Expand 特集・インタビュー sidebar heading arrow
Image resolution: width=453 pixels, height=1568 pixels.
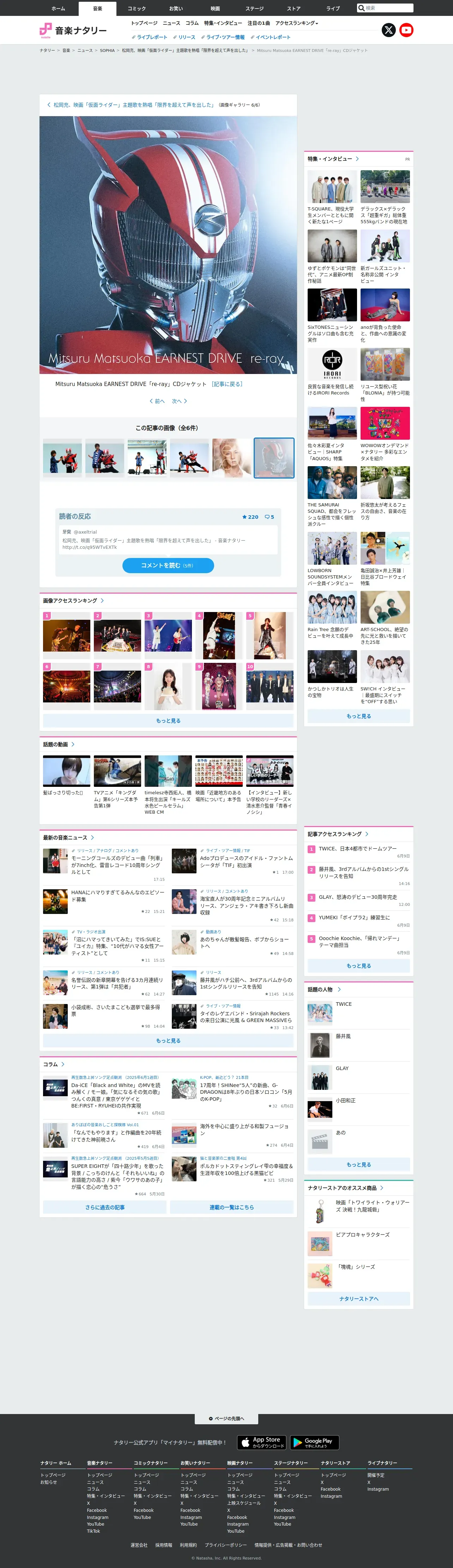(357, 159)
